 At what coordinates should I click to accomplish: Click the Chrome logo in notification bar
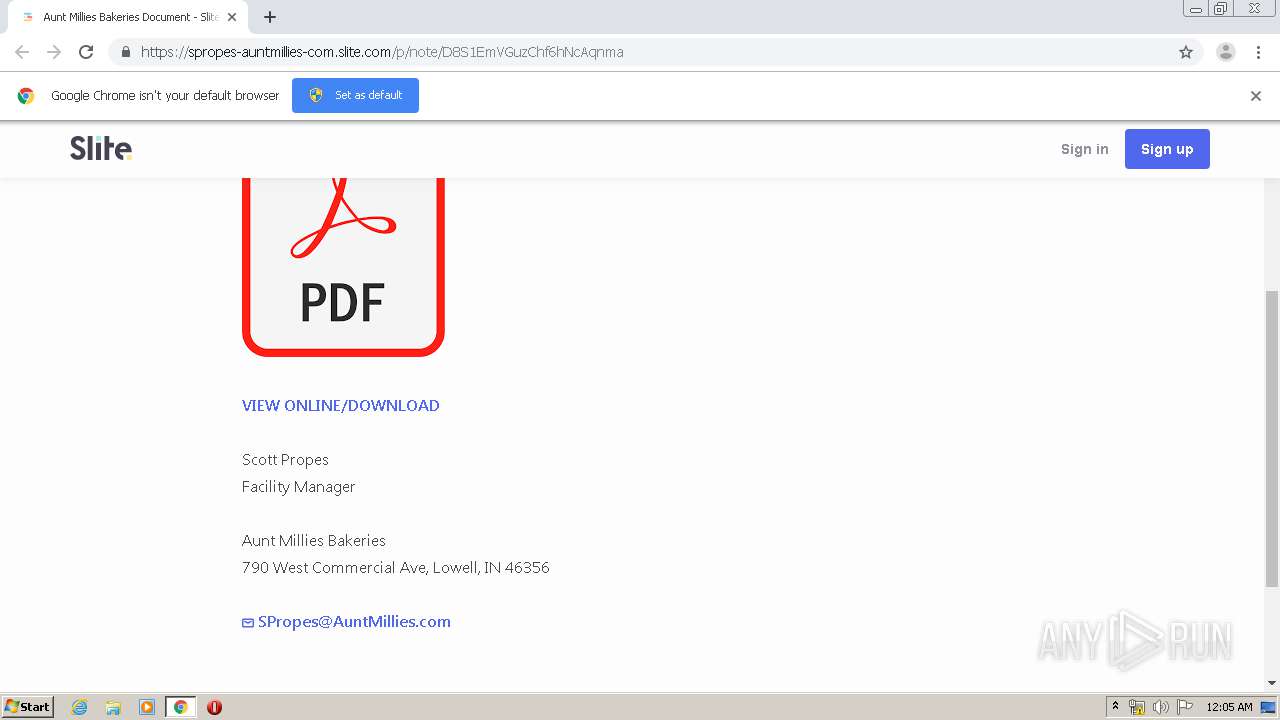point(26,96)
